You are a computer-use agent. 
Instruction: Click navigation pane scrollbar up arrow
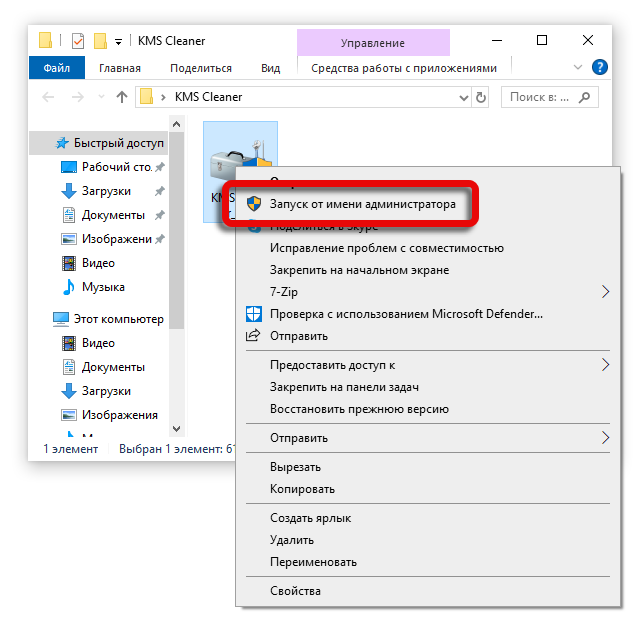(x=176, y=124)
